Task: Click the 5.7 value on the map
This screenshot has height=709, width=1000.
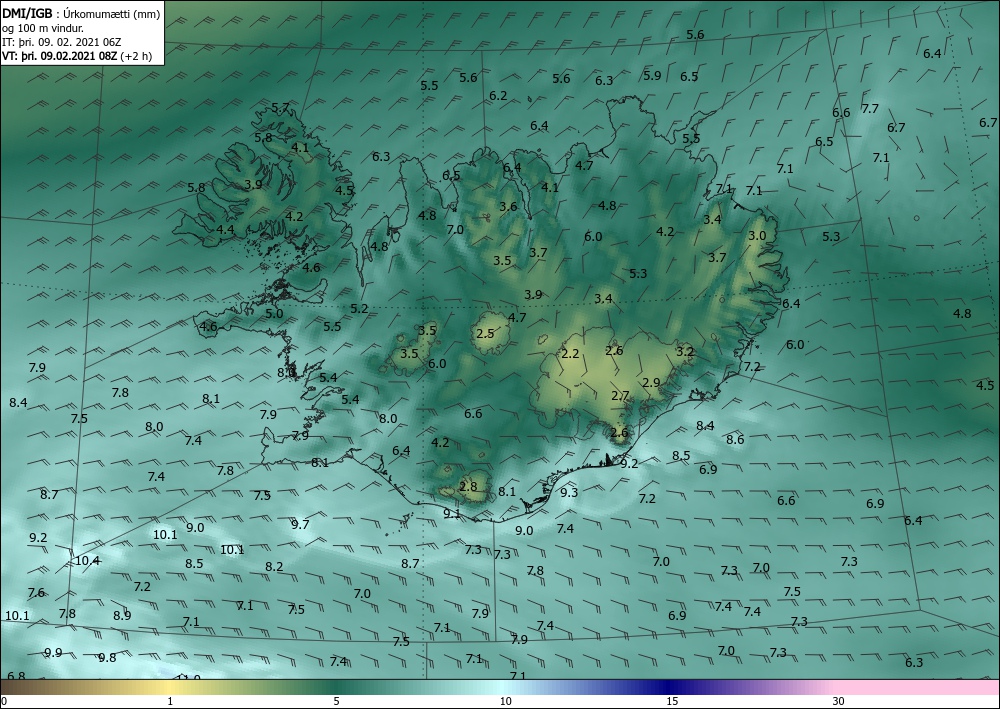Action: point(280,108)
